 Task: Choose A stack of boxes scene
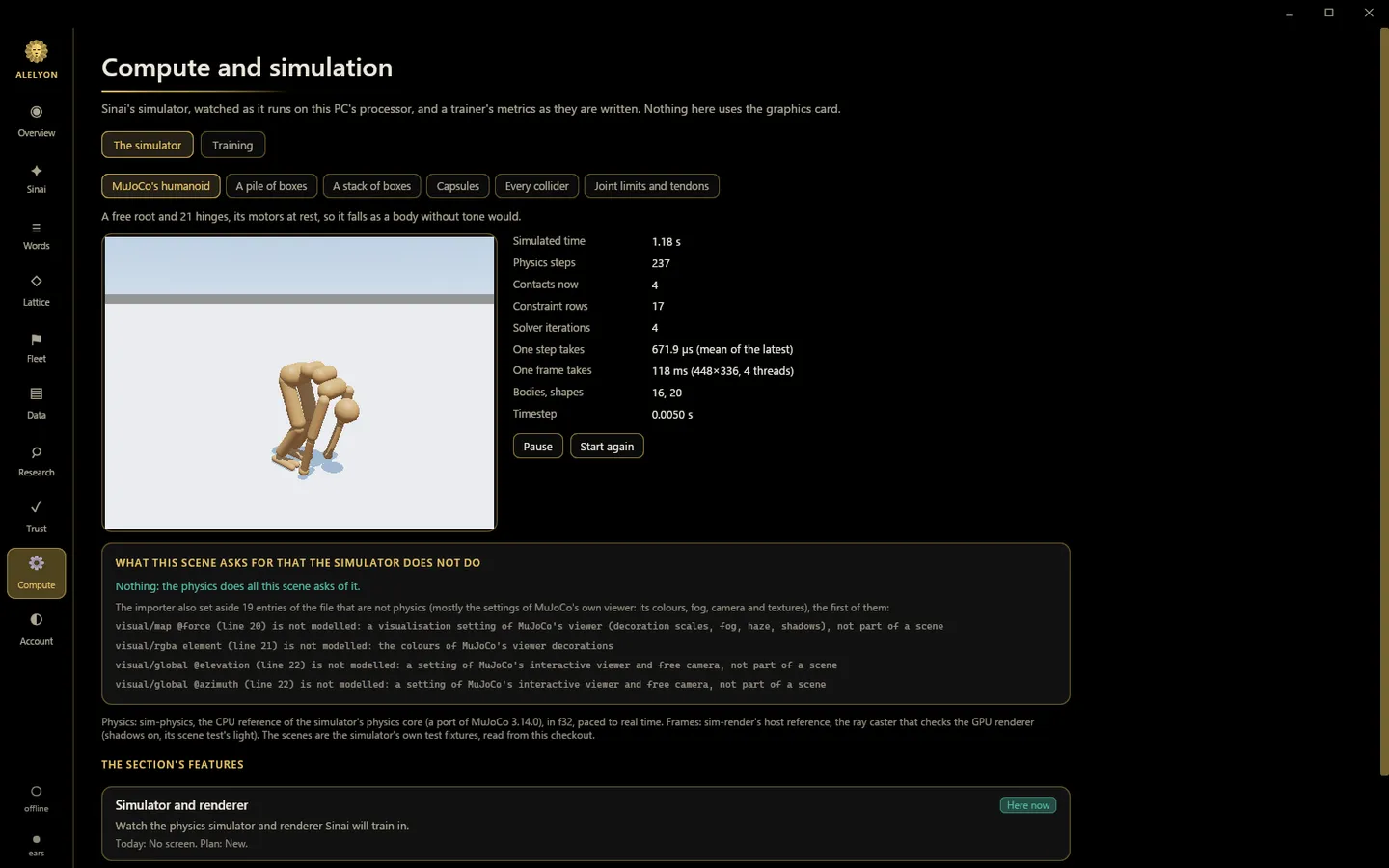[371, 186]
